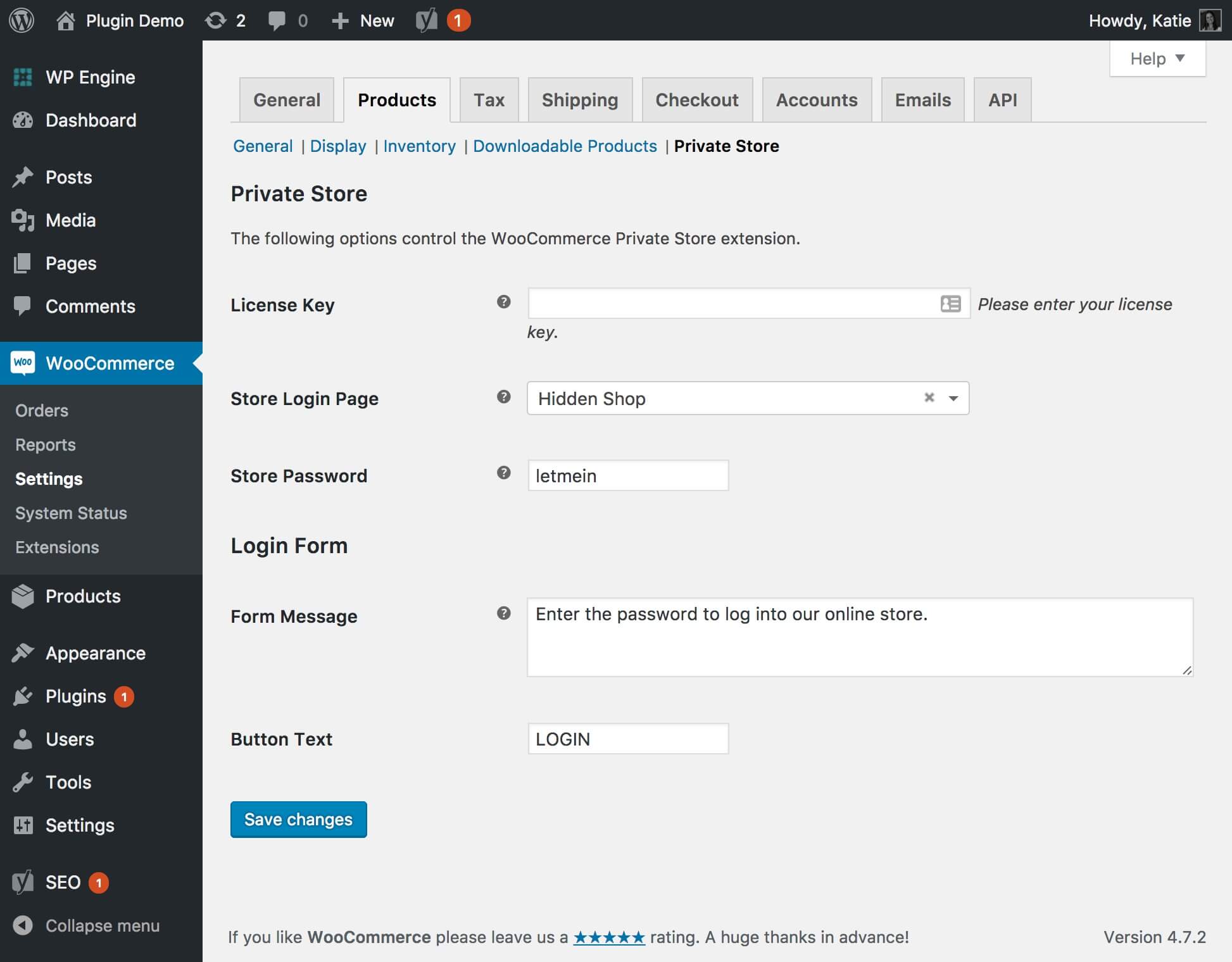Click the Pages sidebar icon
The width and height of the screenshot is (1232, 962).
tap(23, 263)
